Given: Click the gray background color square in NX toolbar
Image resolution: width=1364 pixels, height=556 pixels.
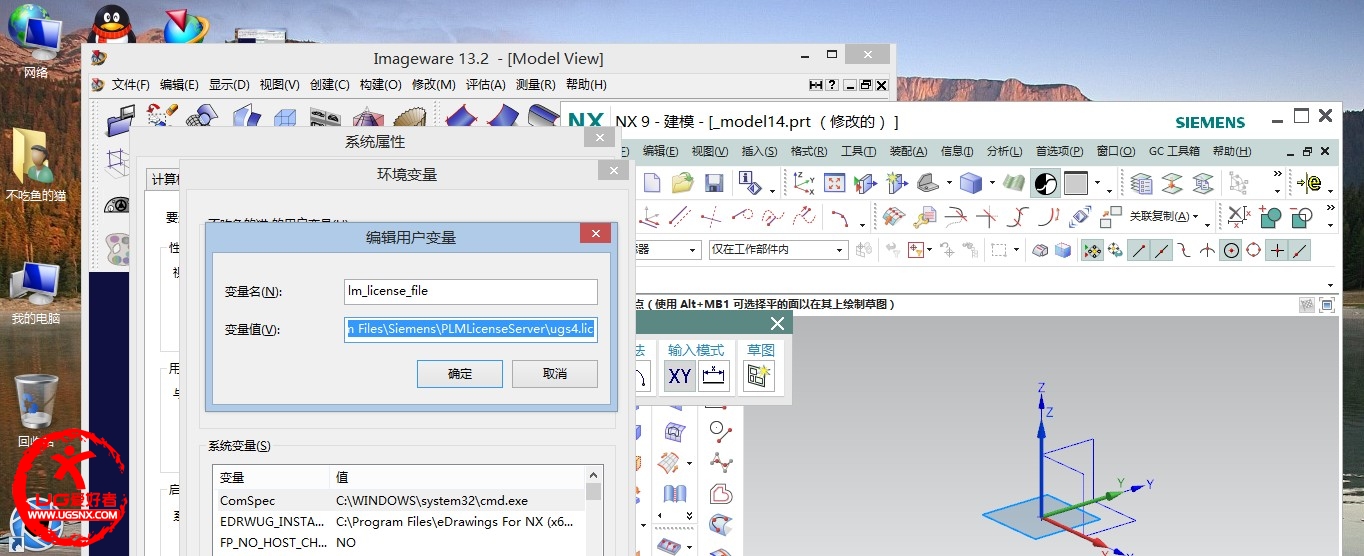Looking at the screenshot, I should pos(1076,183).
